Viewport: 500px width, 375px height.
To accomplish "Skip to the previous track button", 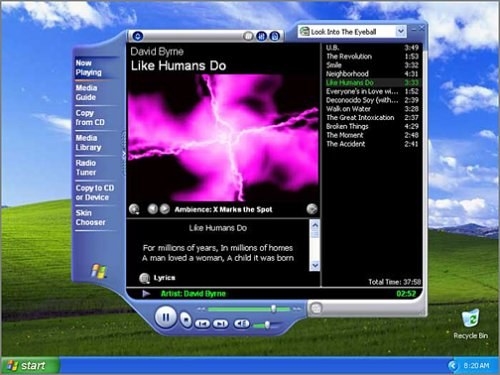I will pos(202,323).
